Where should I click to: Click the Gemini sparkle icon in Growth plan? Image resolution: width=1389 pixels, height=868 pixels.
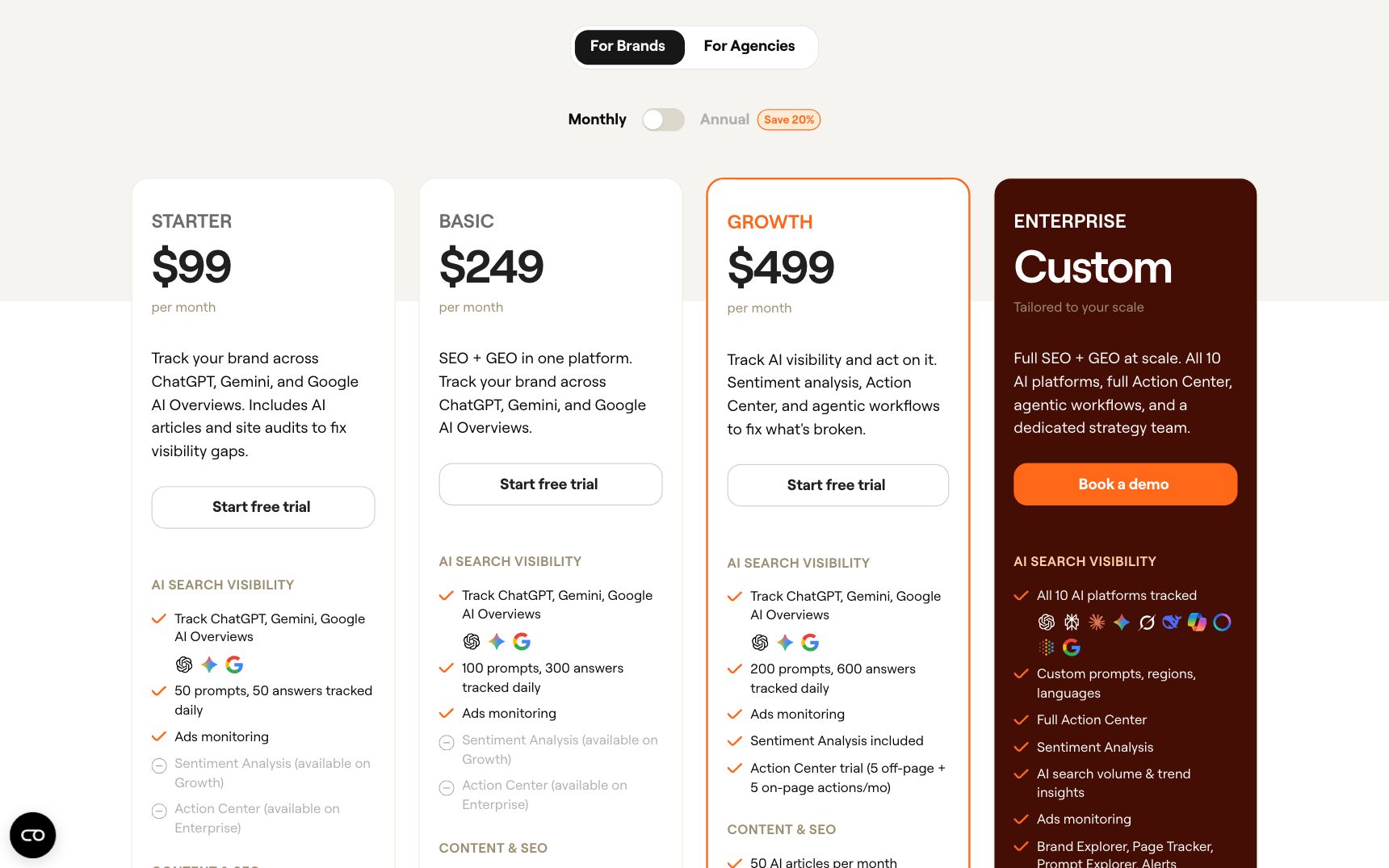785,643
